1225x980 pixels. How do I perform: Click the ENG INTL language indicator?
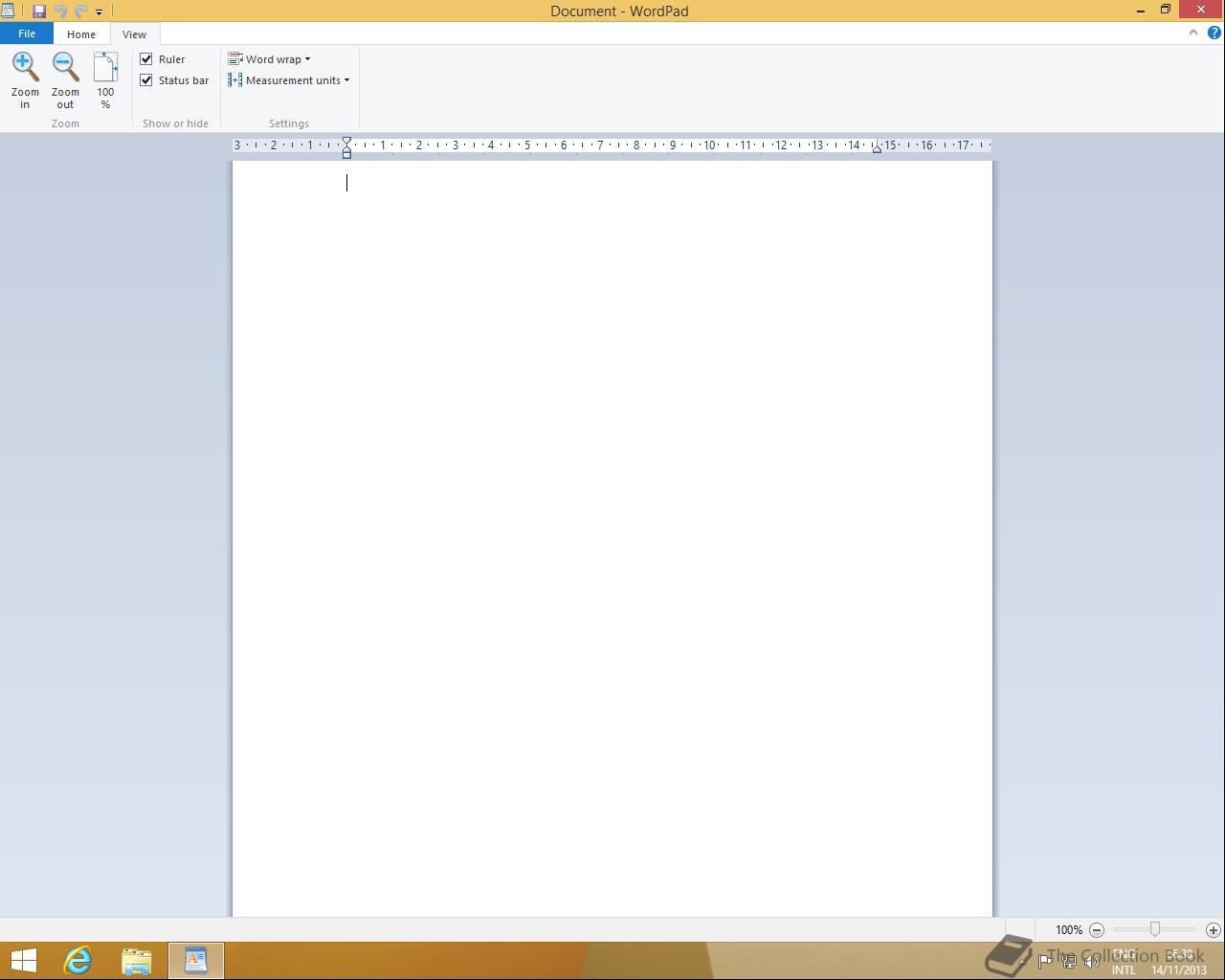click(1124, 962)
